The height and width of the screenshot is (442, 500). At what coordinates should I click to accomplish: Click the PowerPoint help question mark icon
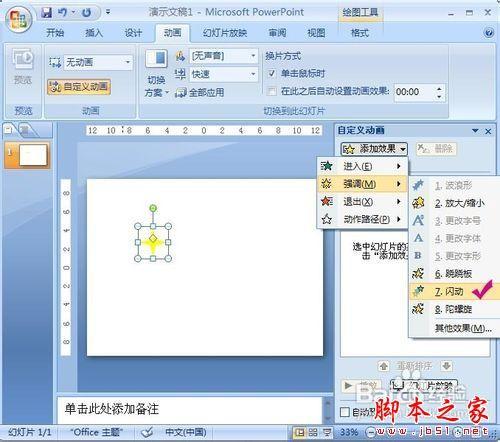click(x=489, y=32)
